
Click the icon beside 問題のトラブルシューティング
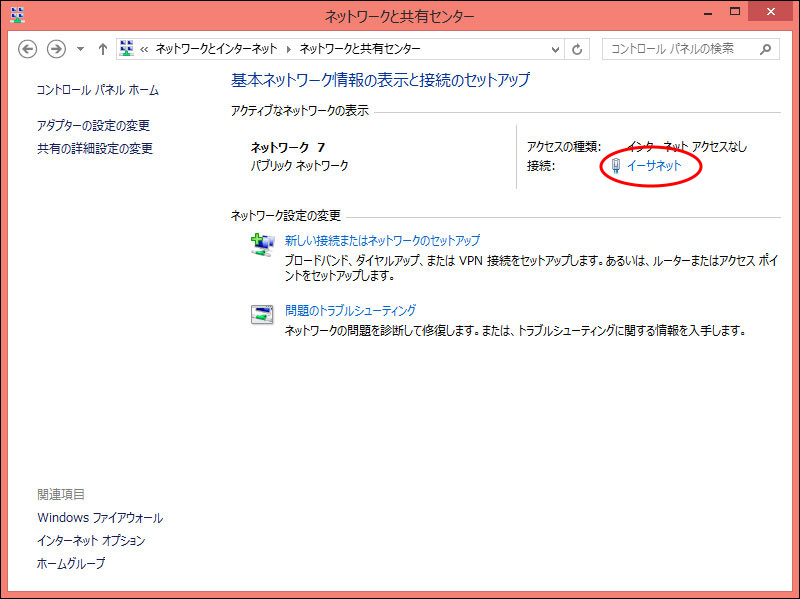[261, 314]
